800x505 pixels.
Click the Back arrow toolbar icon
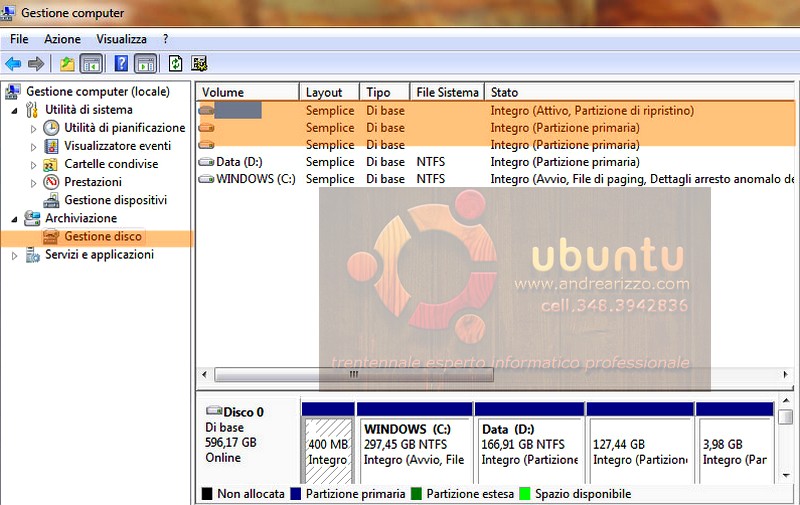[13, 64]
